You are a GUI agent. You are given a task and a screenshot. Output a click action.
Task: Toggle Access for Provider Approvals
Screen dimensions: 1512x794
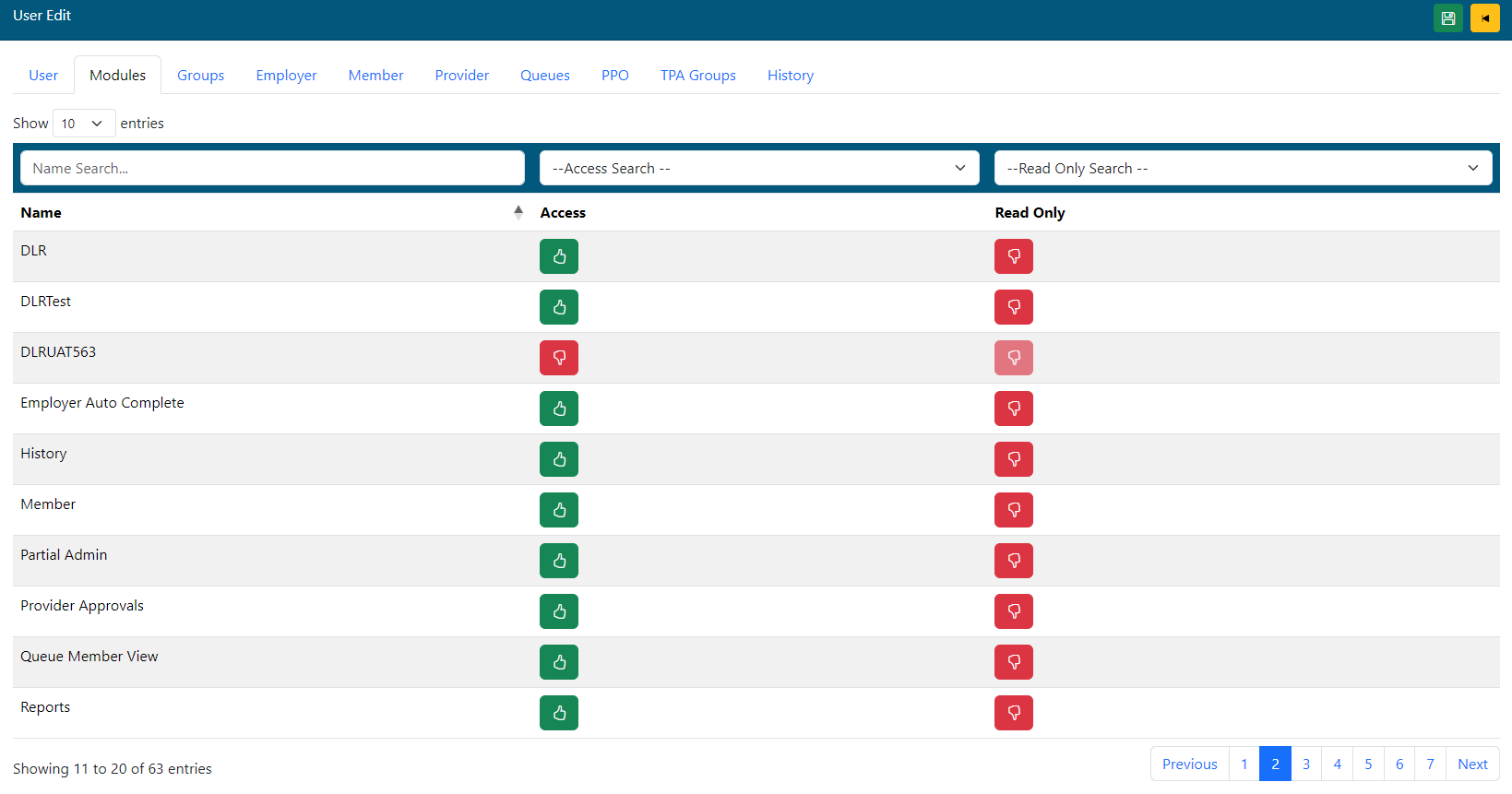click(558, 611)
